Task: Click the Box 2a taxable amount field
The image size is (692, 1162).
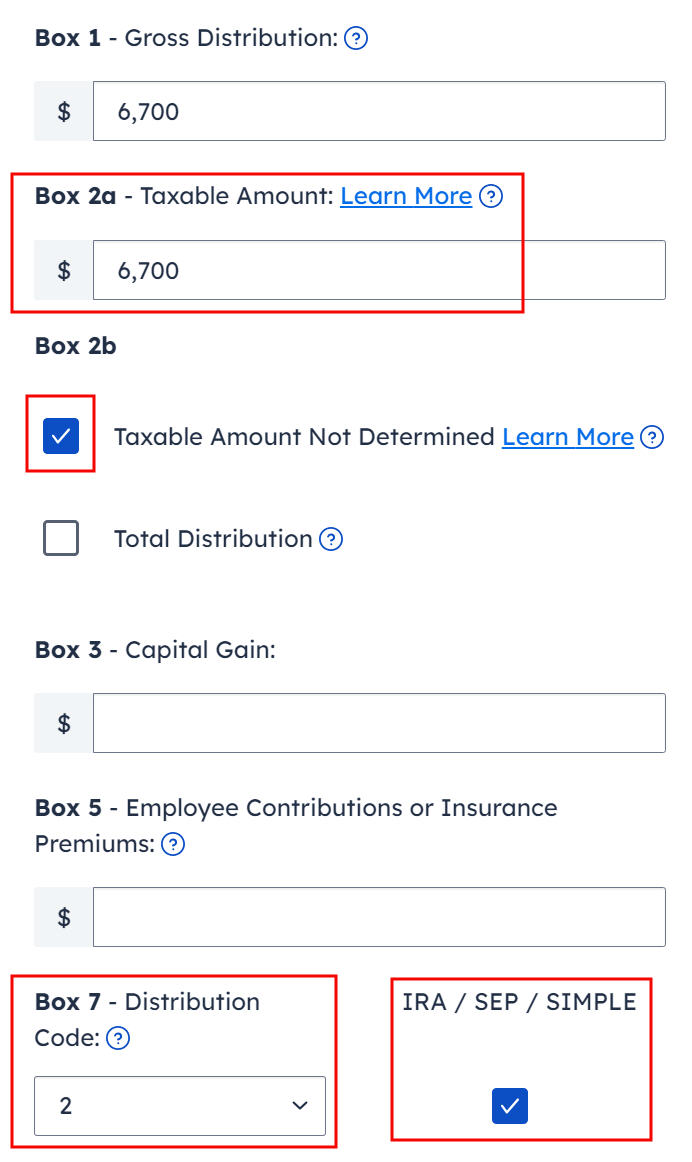Action: (x=379, y=270)
